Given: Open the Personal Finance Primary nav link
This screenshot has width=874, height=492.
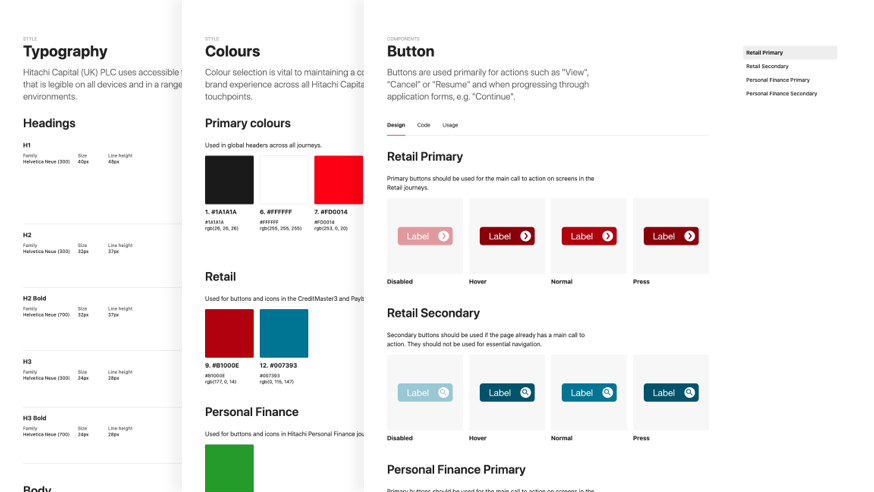Looking at the screenshot, I should [x=778, y=80].
